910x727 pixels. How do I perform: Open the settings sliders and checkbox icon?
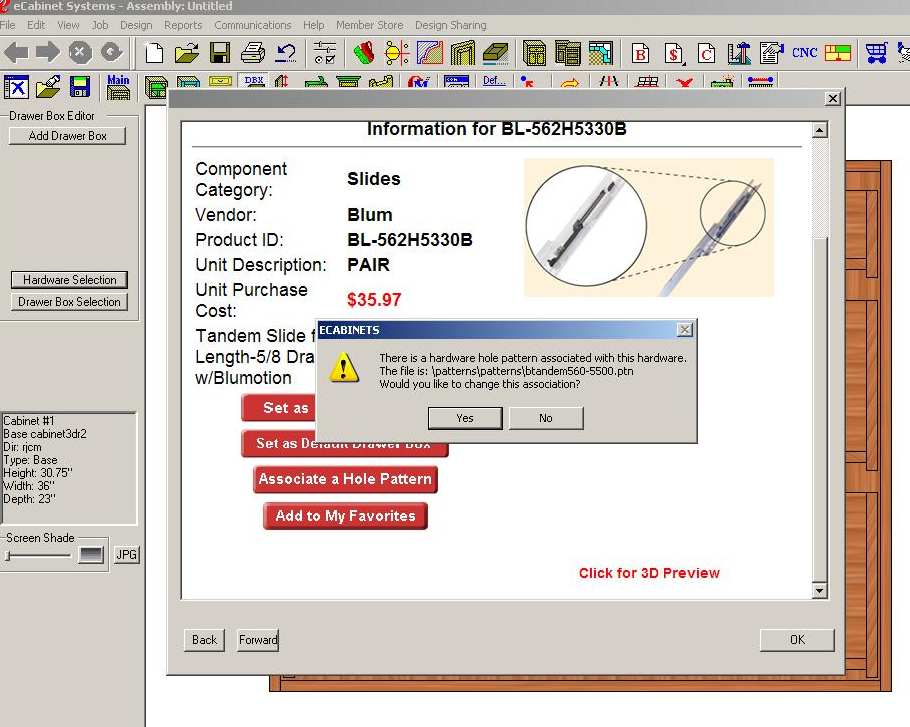324,53
